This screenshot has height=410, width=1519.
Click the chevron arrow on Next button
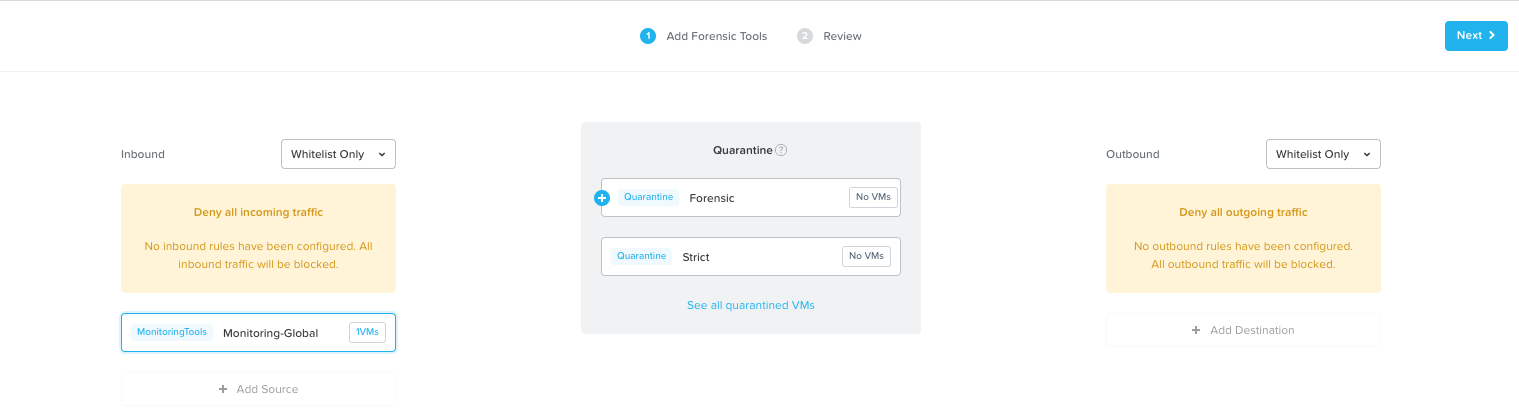(1492, 36)
